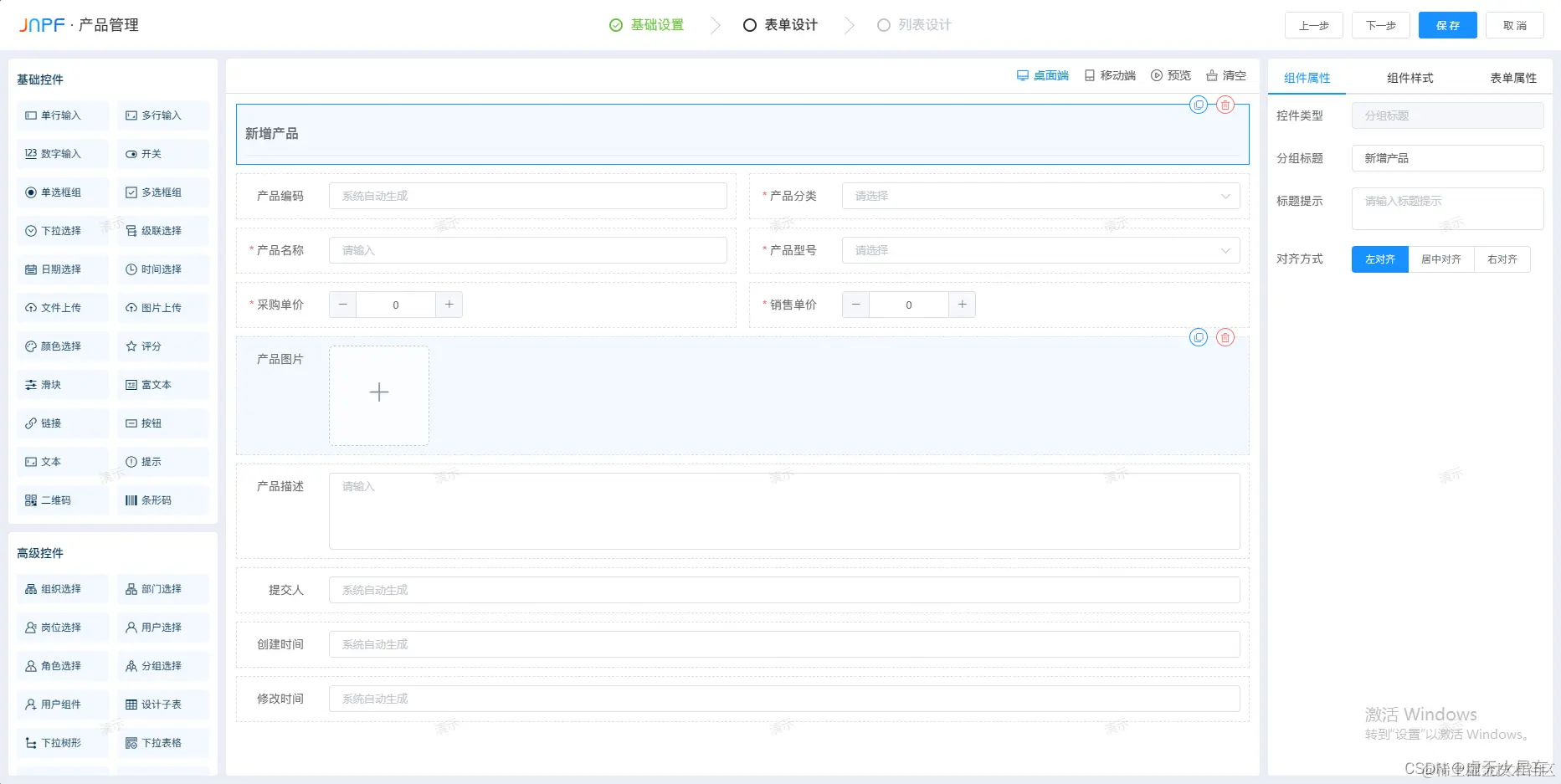Choose the 颜色选择 control

point(63,346)
